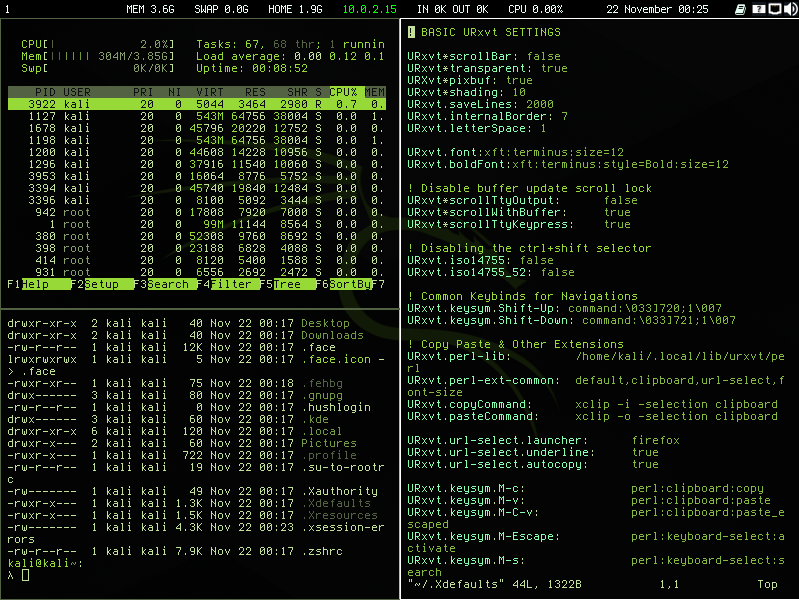This screenshot has width=799, height=600.
Task: Click F4 Filter in htop footer
Action: pos(228,284)
